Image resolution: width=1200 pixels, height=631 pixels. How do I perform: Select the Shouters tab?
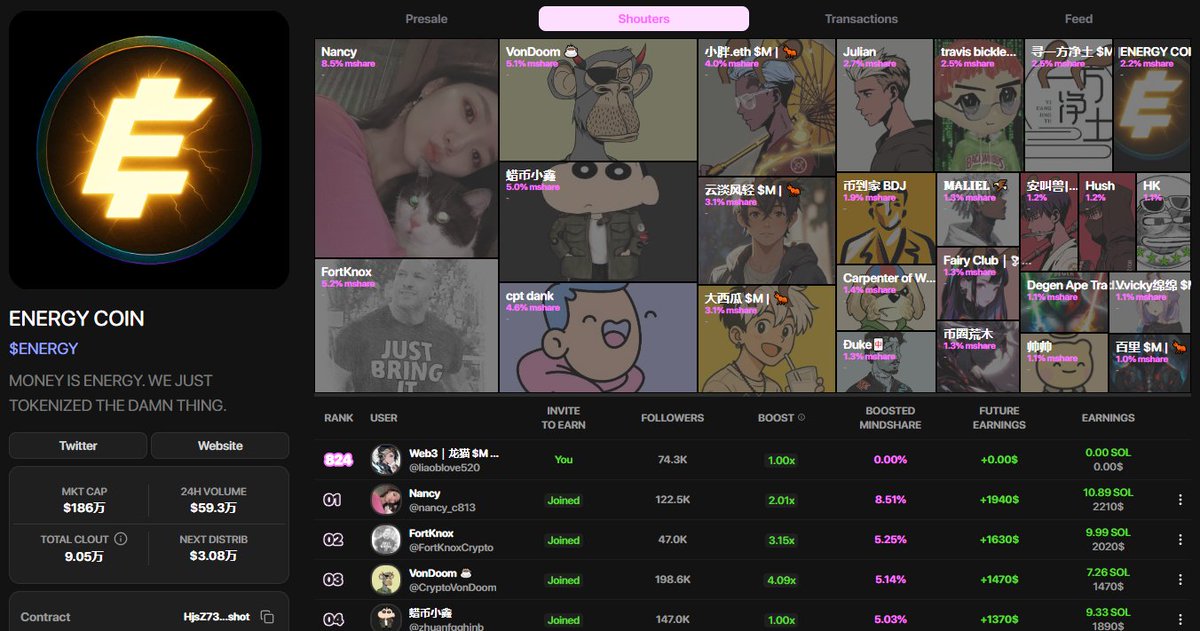coord(644,19)
